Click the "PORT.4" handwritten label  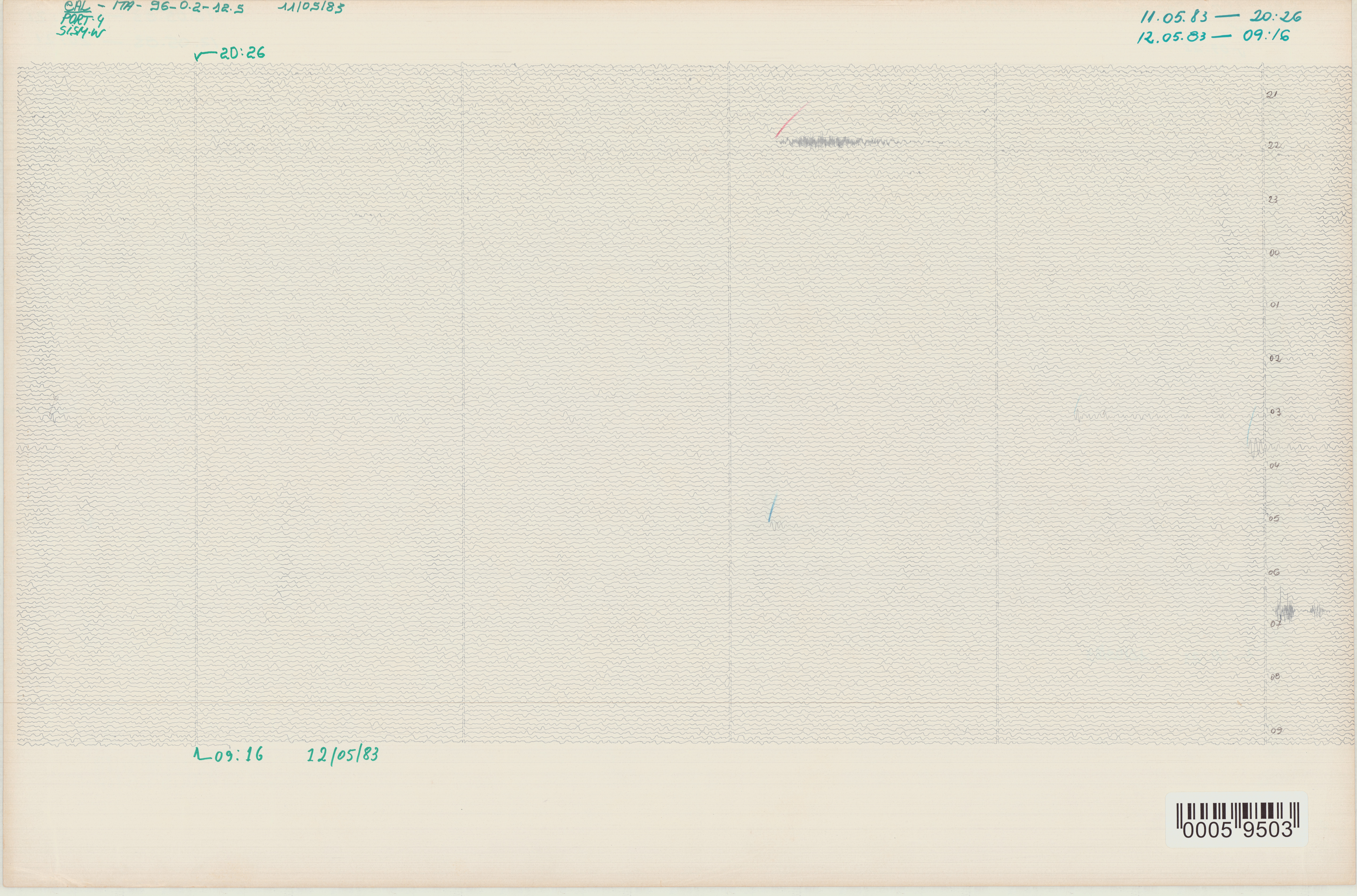click(x=82, y=20)
